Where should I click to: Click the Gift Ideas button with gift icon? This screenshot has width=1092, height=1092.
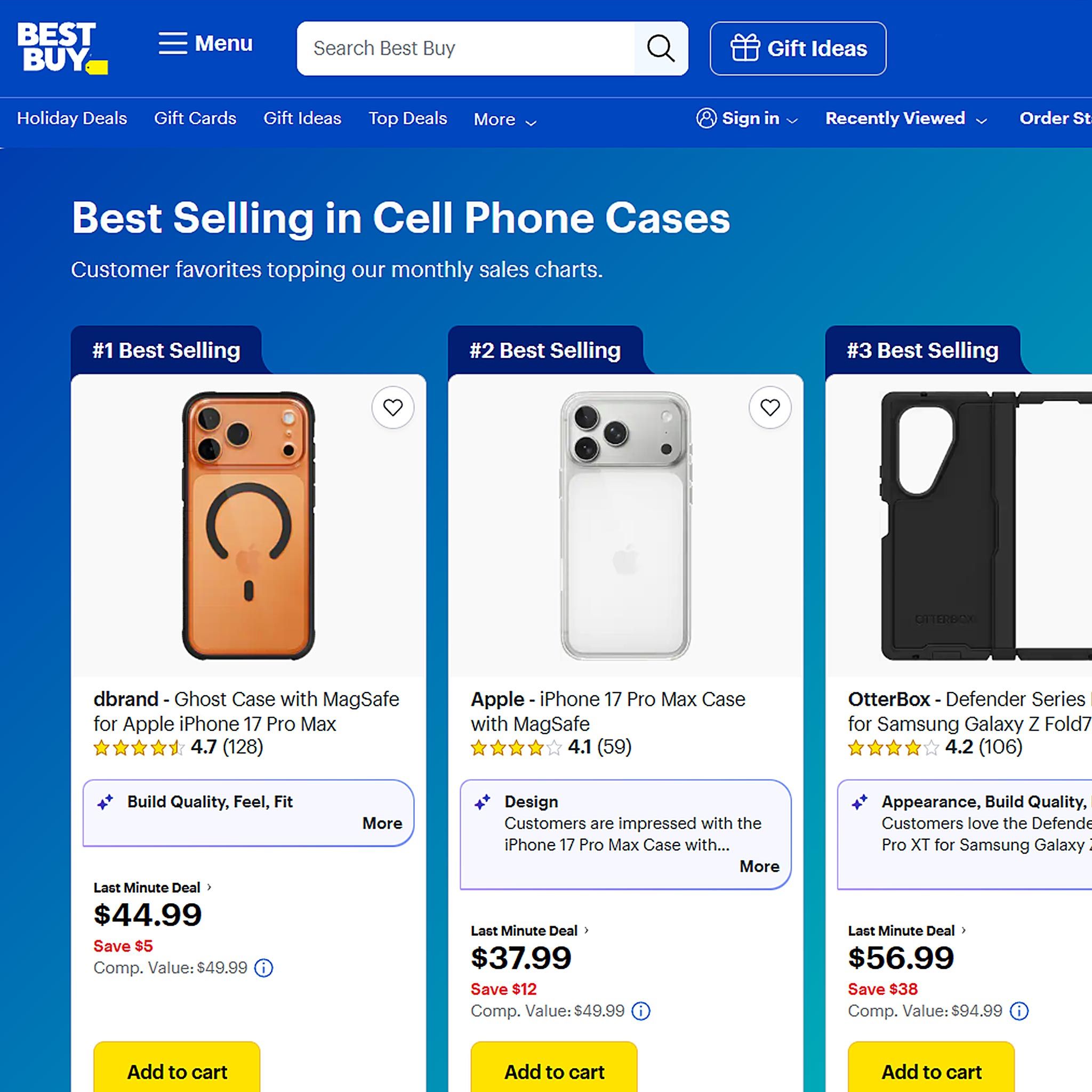pos(798,49)
